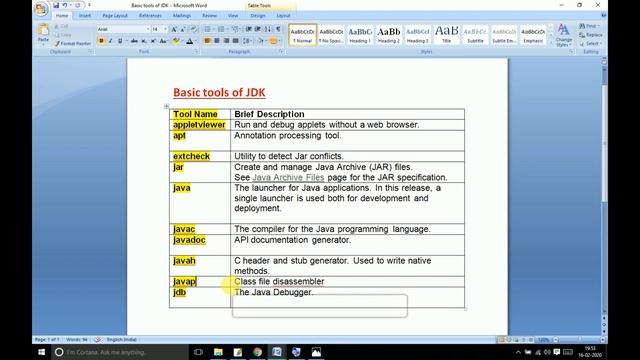
Task: Clear formatting of the selection
Action: [194, 29]
